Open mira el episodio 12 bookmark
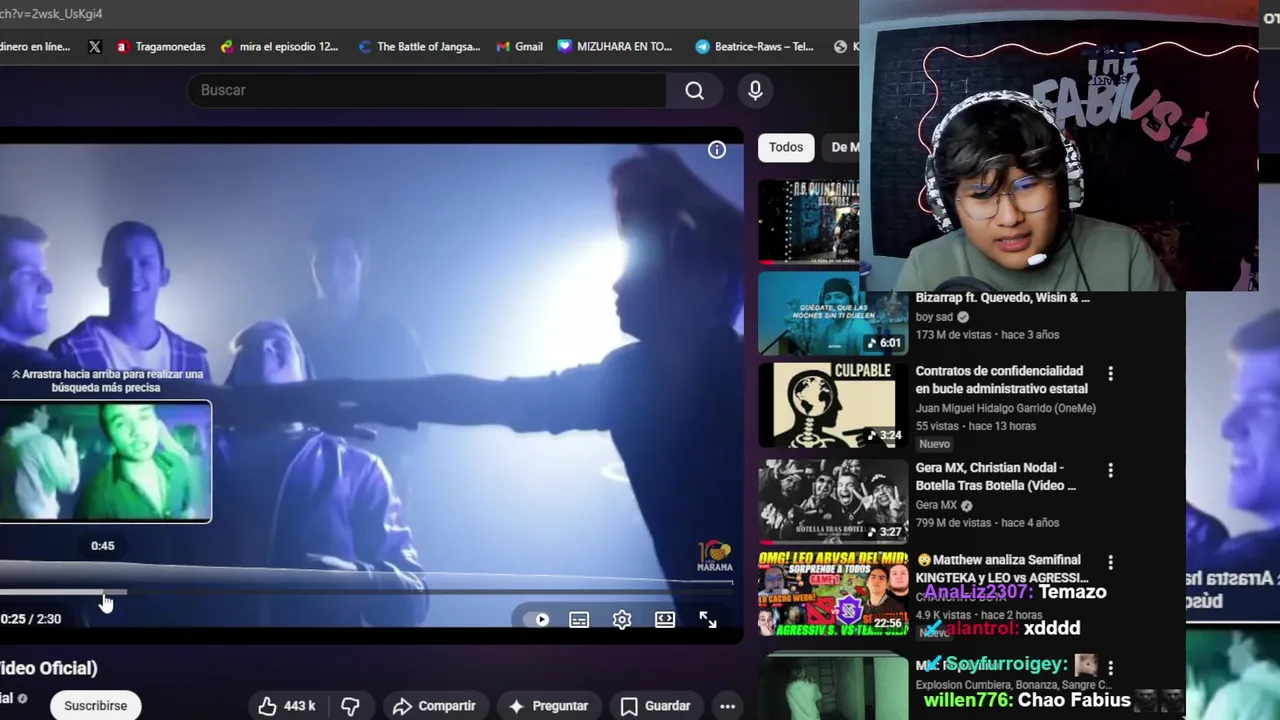This screenshot has height=720, width=1280. tap(280, 46)
